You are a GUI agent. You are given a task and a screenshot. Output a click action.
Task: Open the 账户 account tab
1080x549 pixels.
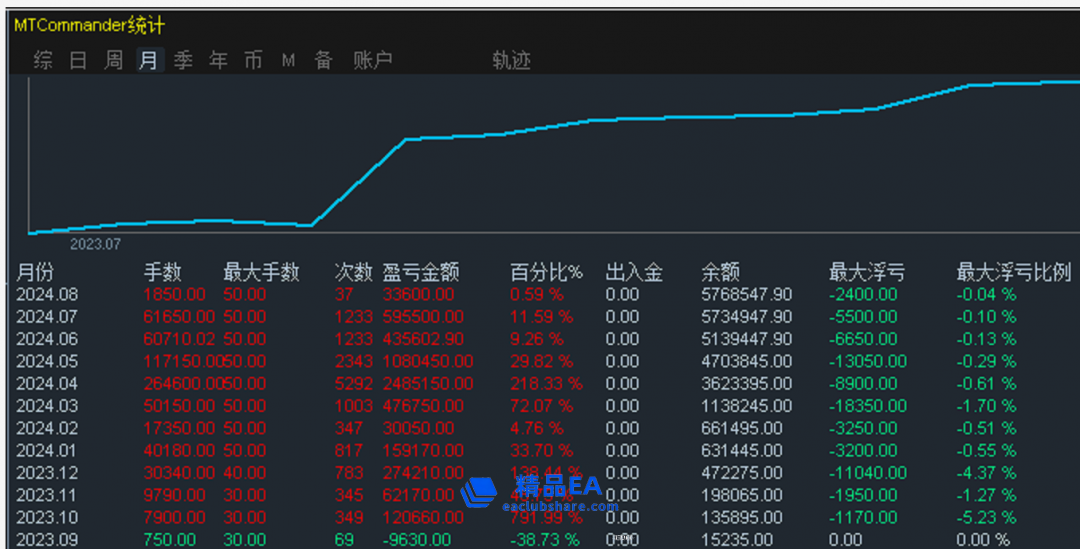pyautogui.click(x=373, y=61)
